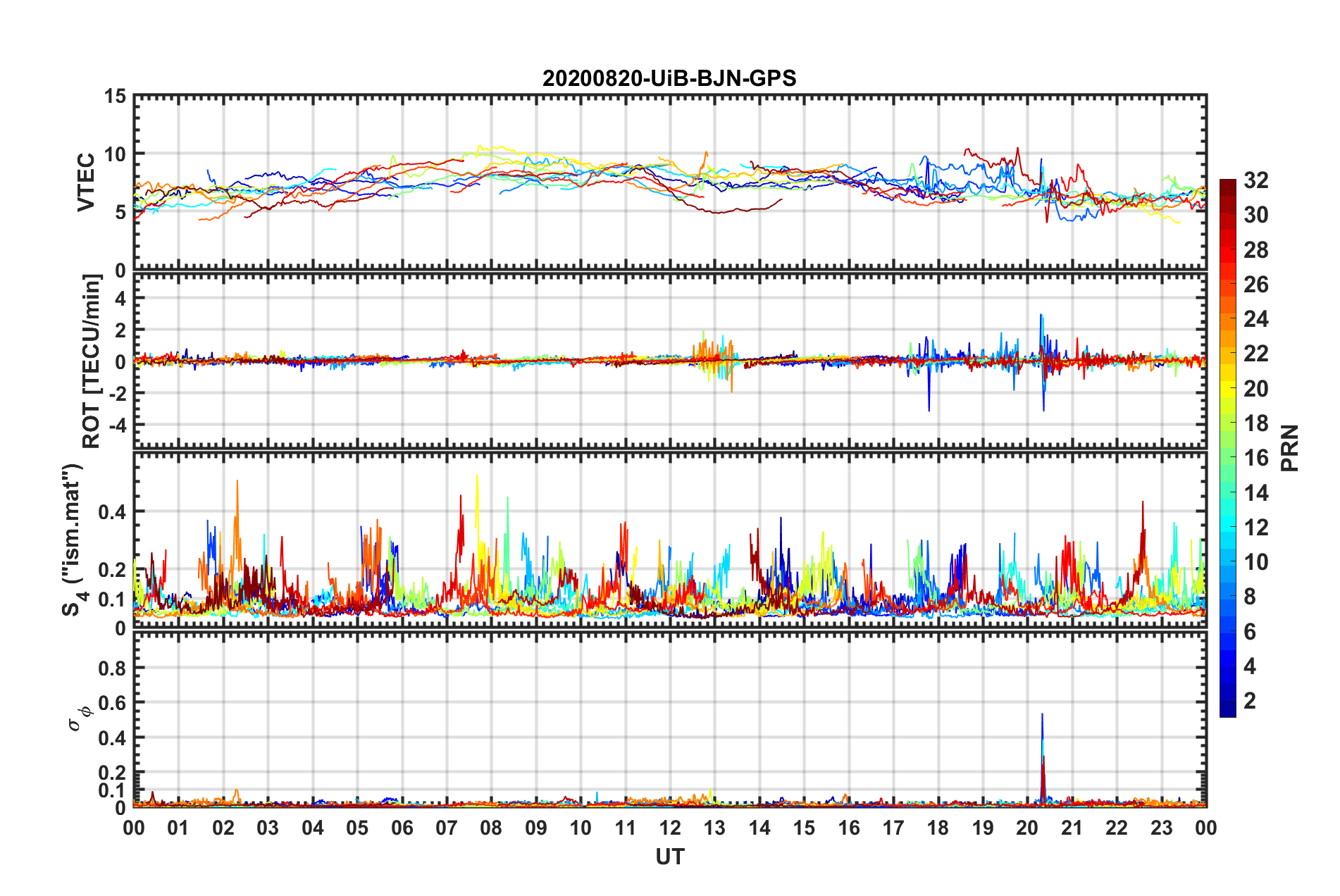Click the ROT [TECU/min] axis label

tap(92, 361)
